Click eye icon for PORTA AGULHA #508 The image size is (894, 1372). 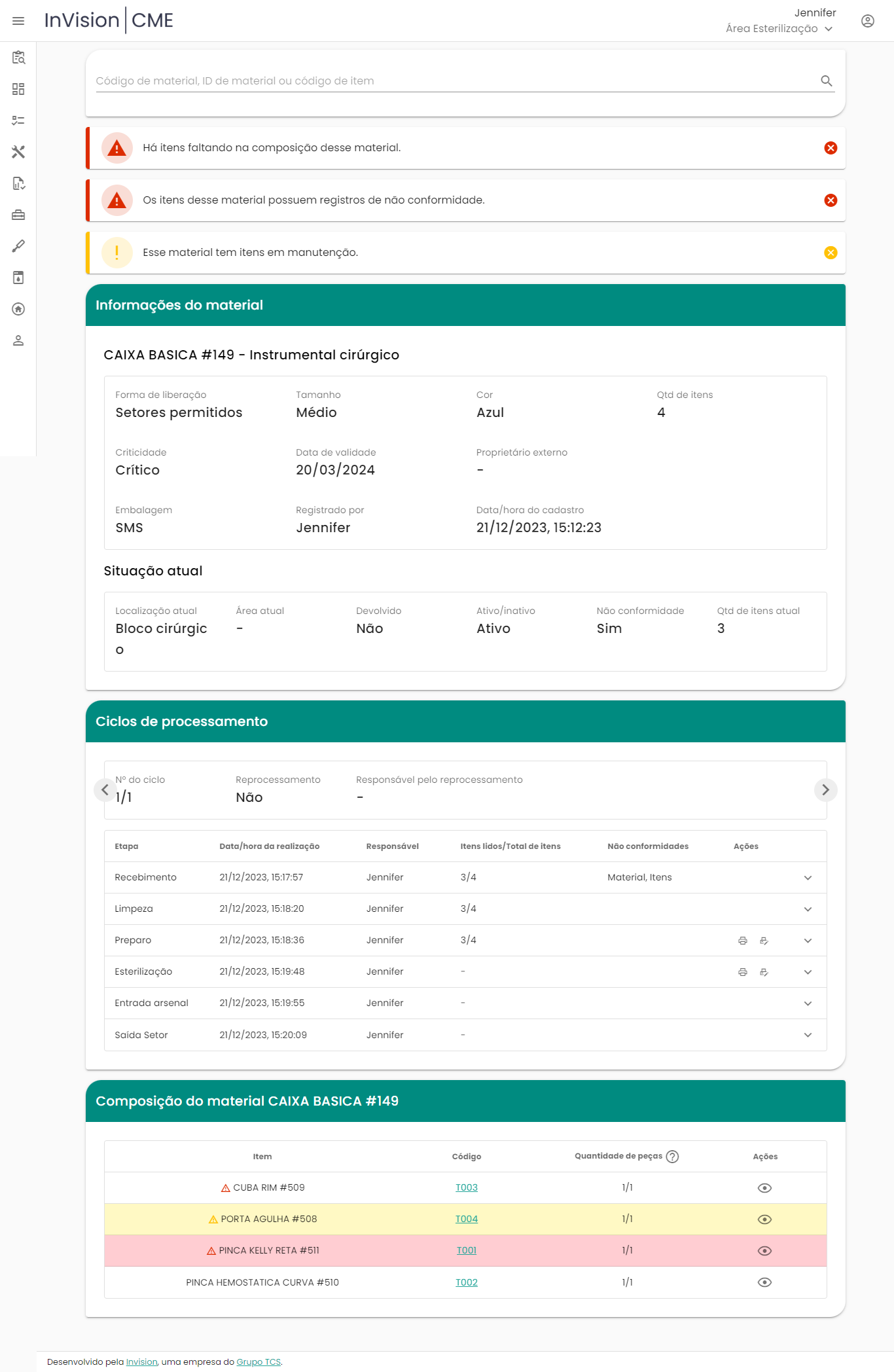pos(764,1219)
